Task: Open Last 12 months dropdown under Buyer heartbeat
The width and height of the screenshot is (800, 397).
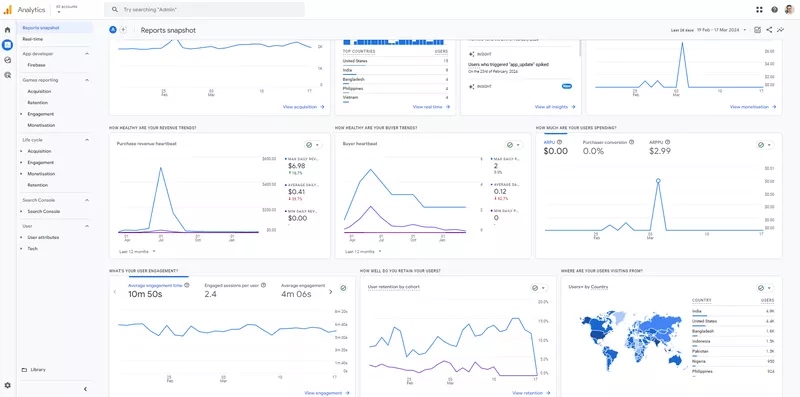Action: (364, 252)
